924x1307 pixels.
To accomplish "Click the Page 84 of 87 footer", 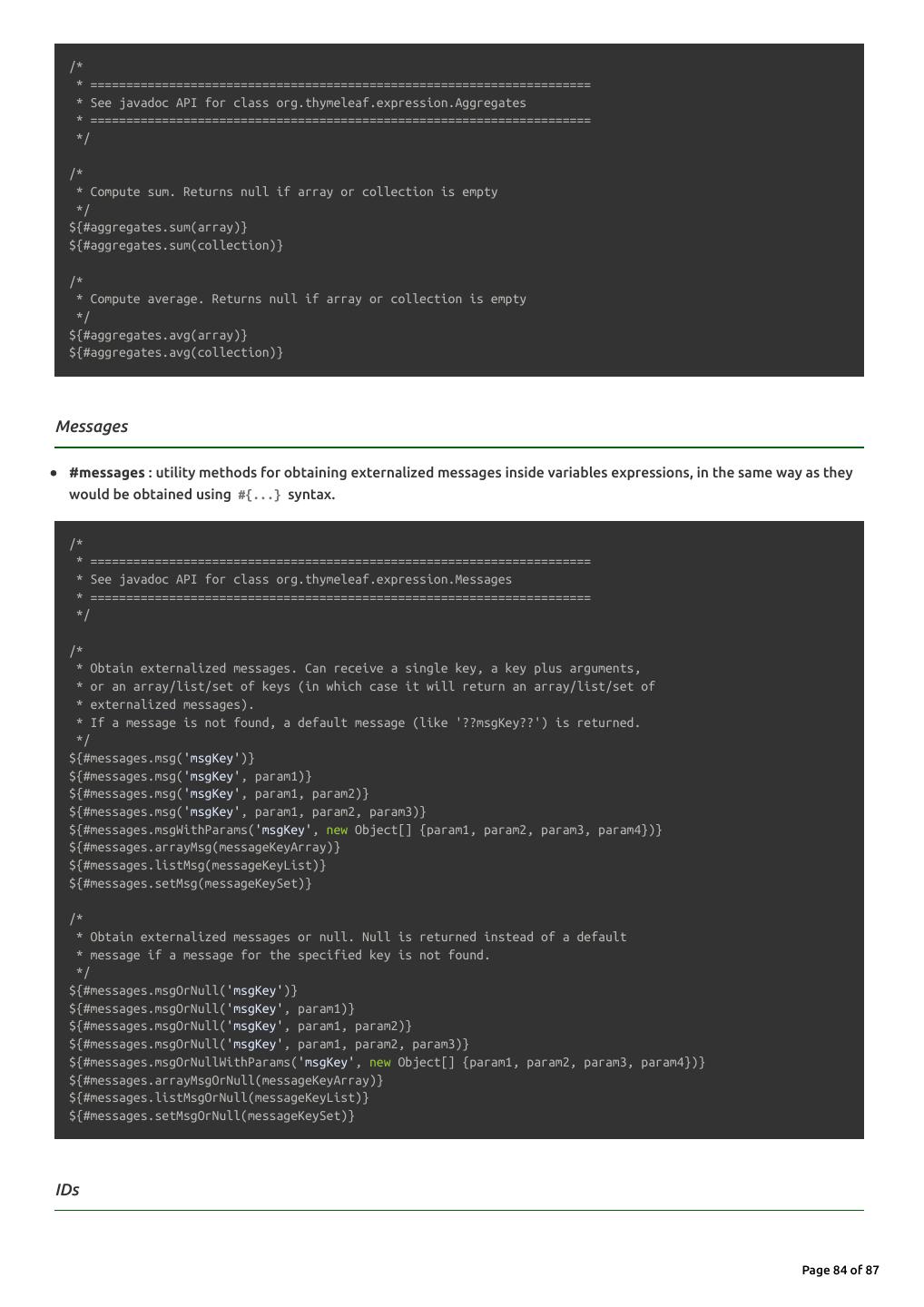I will coord(840,1270).
